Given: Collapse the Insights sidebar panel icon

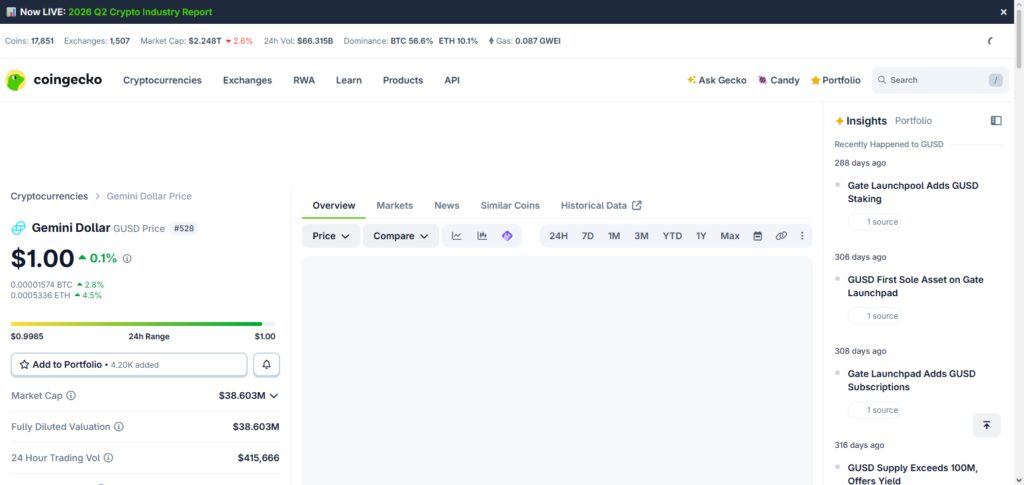Looking at the screenshot, I should (x=996, y=121).
